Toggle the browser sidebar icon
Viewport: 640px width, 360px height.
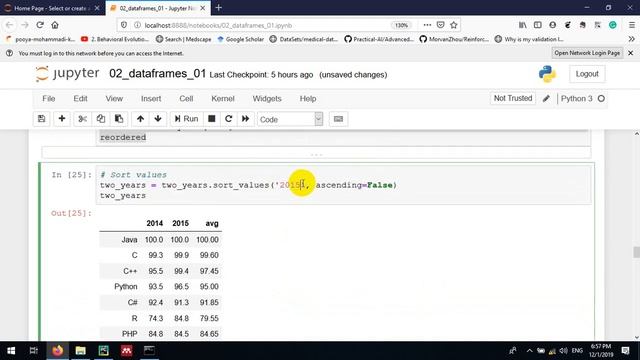538,25
